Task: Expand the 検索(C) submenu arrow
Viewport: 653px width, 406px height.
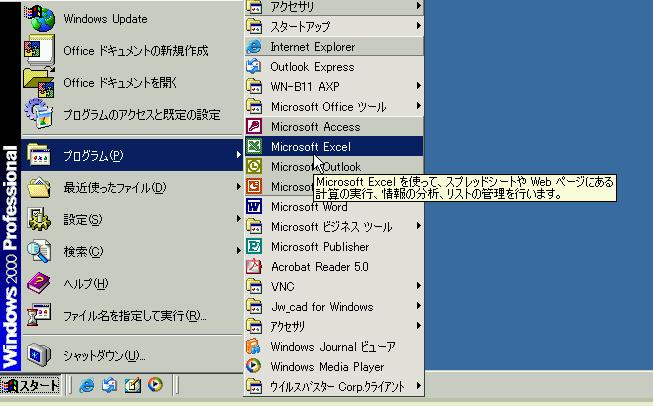Action: (239, 250)
